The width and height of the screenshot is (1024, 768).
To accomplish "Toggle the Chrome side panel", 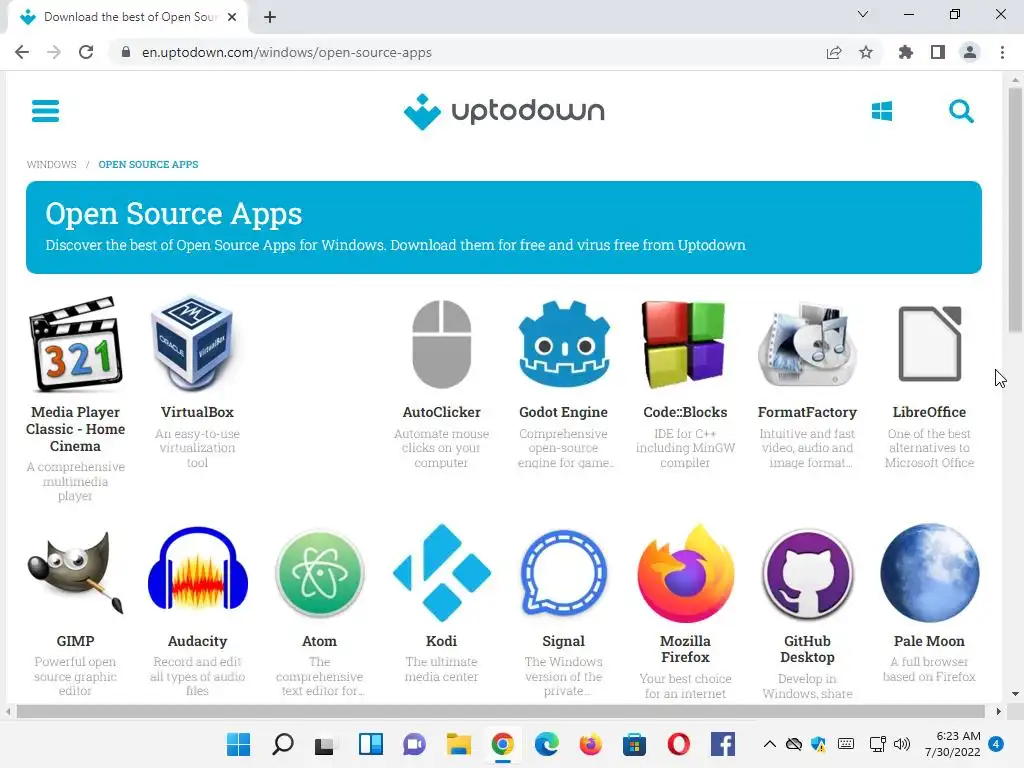I will [x=938, y=52].
